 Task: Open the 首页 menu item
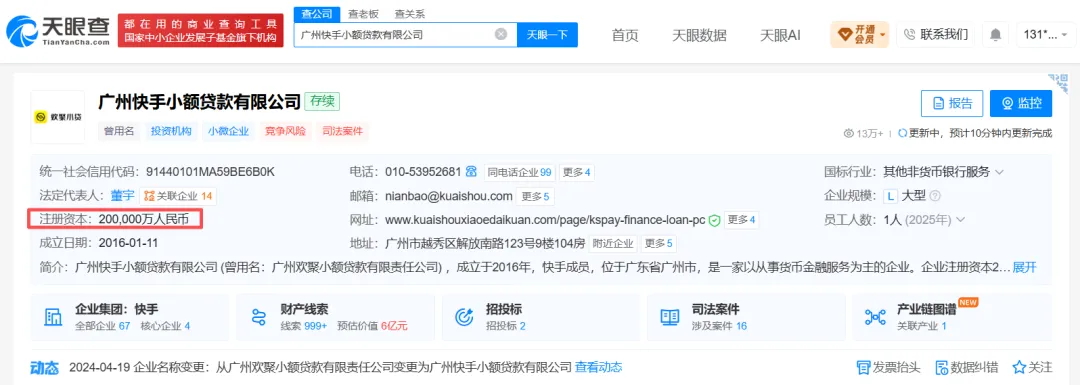click(x=625, y=34)
